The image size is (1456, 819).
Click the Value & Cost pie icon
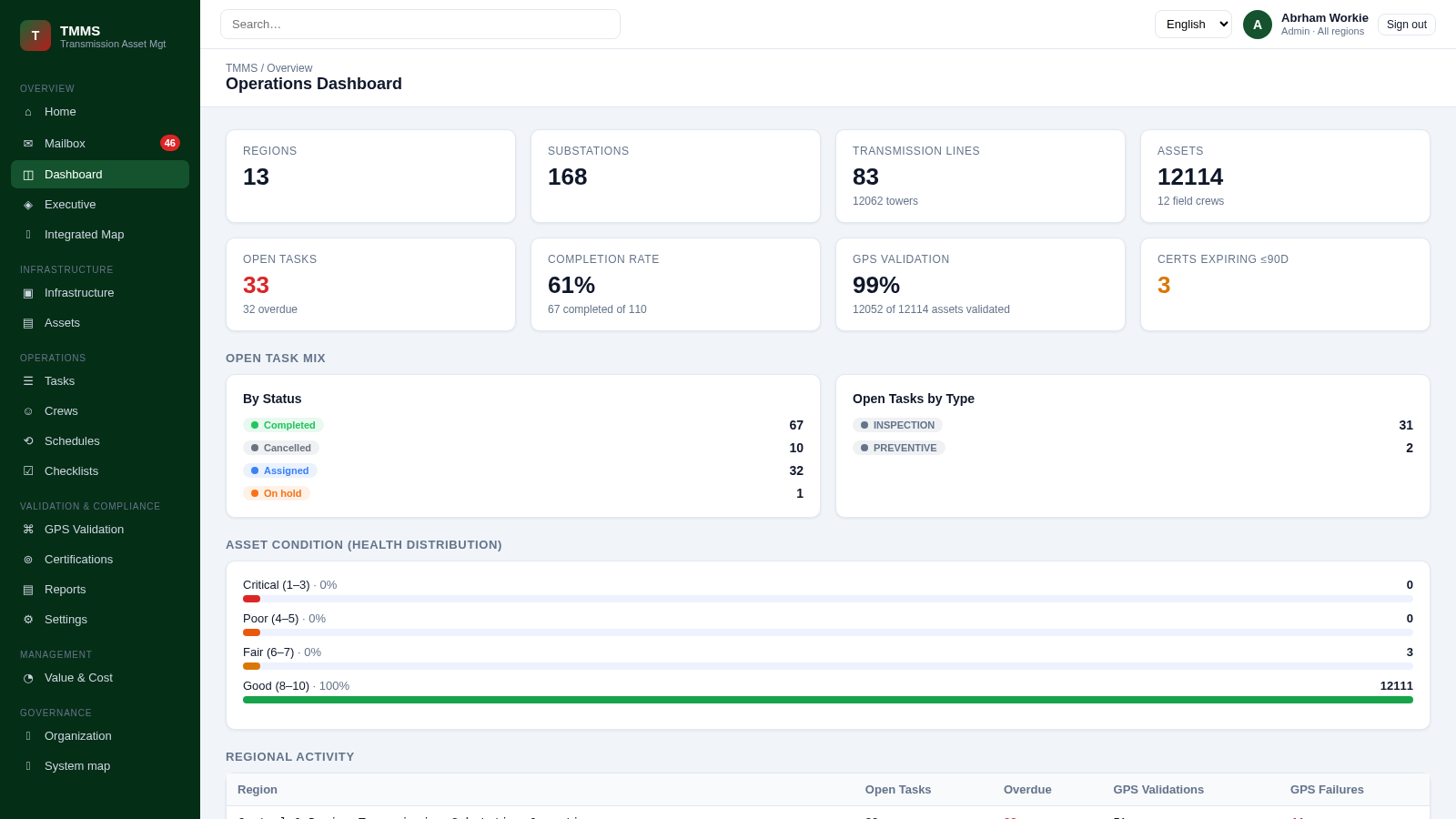[28, 678]
